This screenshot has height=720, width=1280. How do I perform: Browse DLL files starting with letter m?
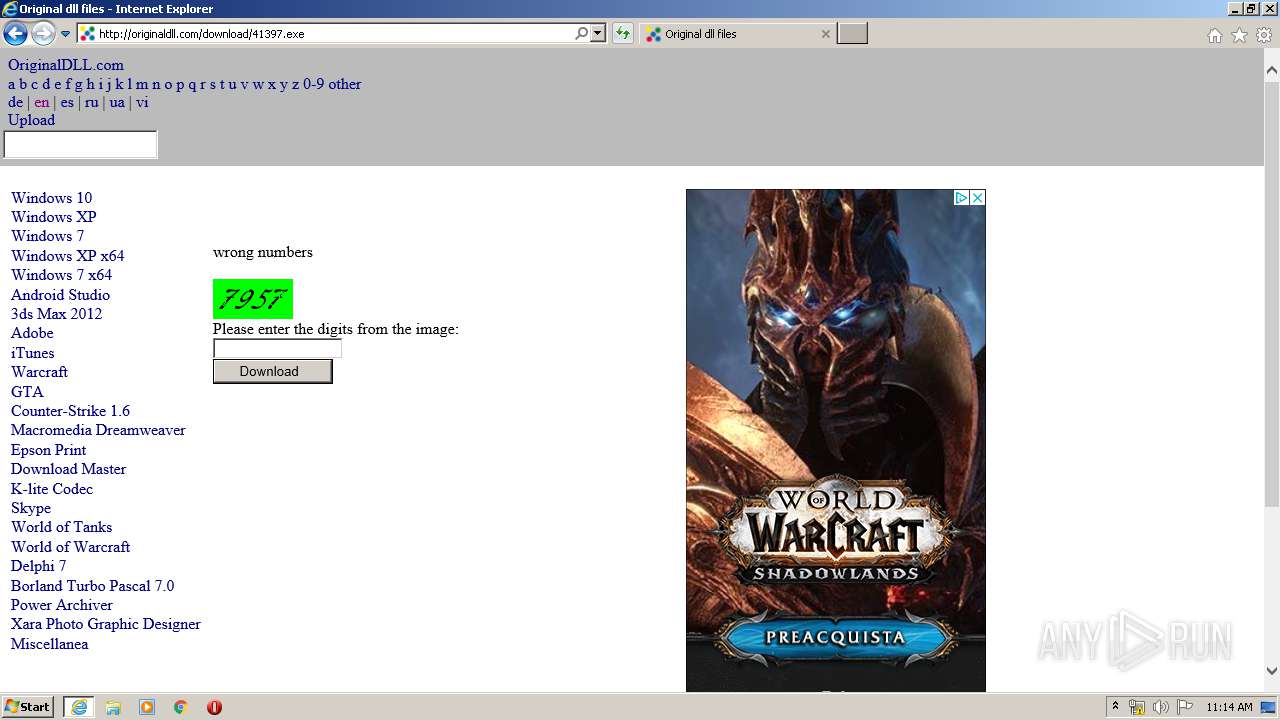click(x=142, y=84)
